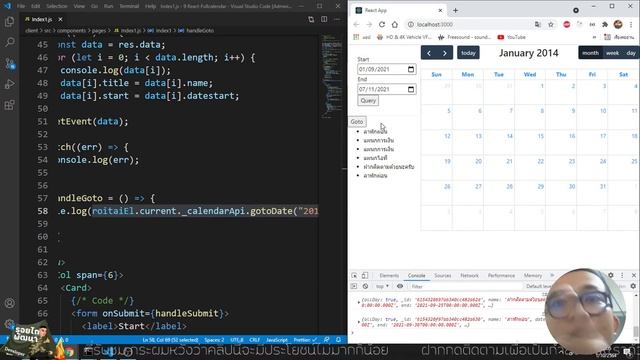
Task: Clear the DevTools console
Action: click(x=365, y=287)
